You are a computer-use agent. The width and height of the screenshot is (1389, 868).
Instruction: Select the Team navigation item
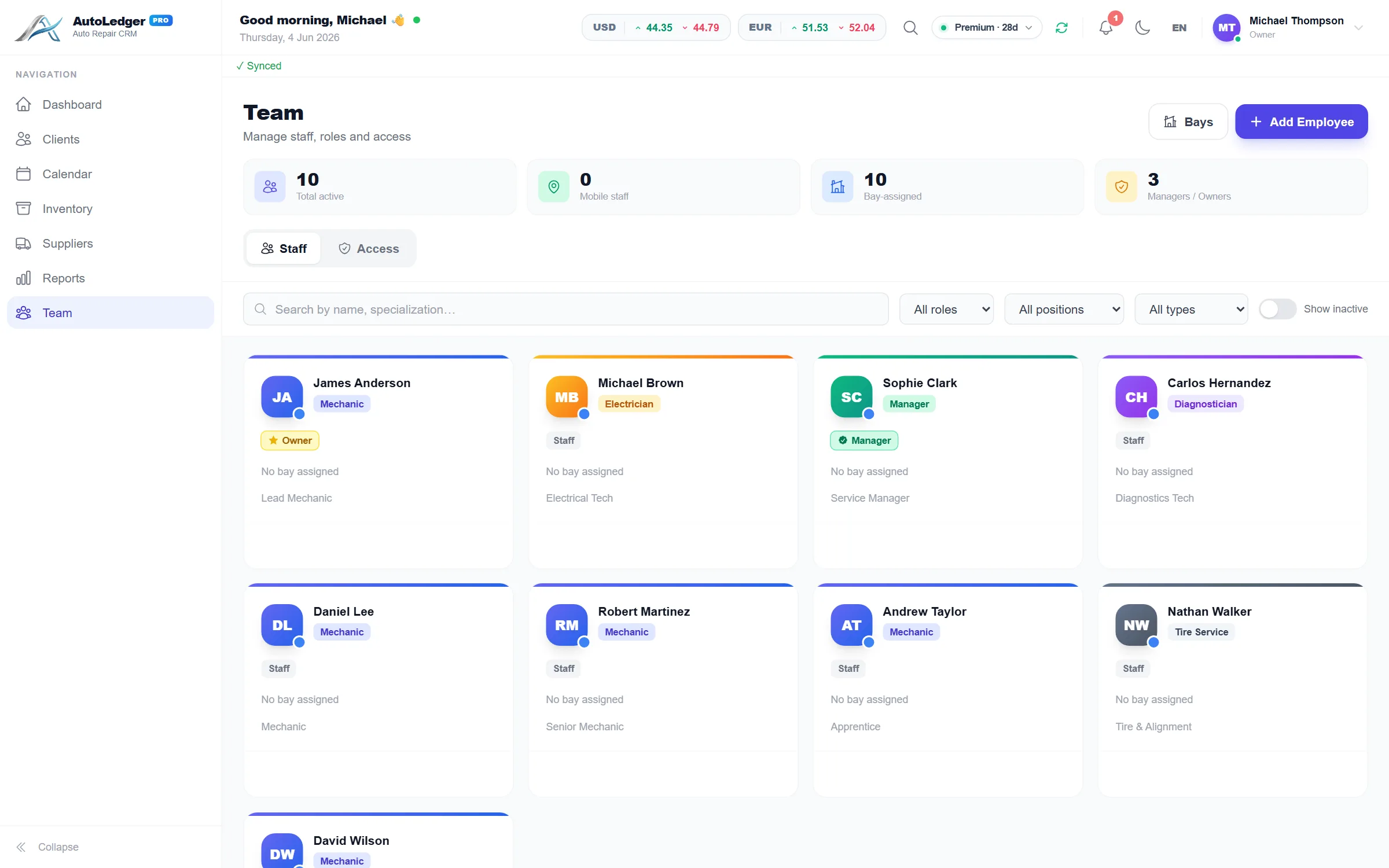[x=111, y=312]
